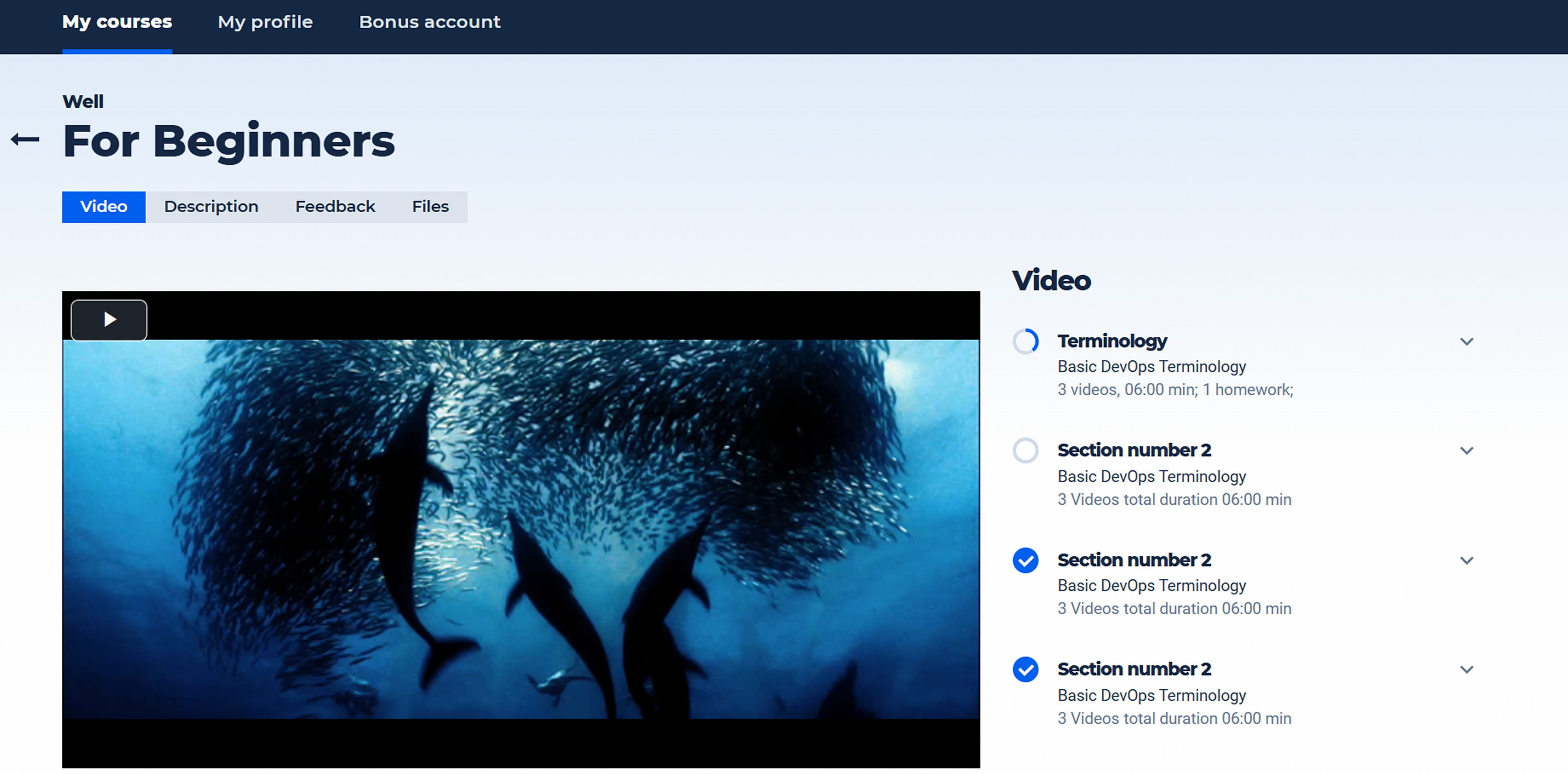Expand the chevron of the last section
This screenshot has width=1568, height=774.
pos(1467,669)
